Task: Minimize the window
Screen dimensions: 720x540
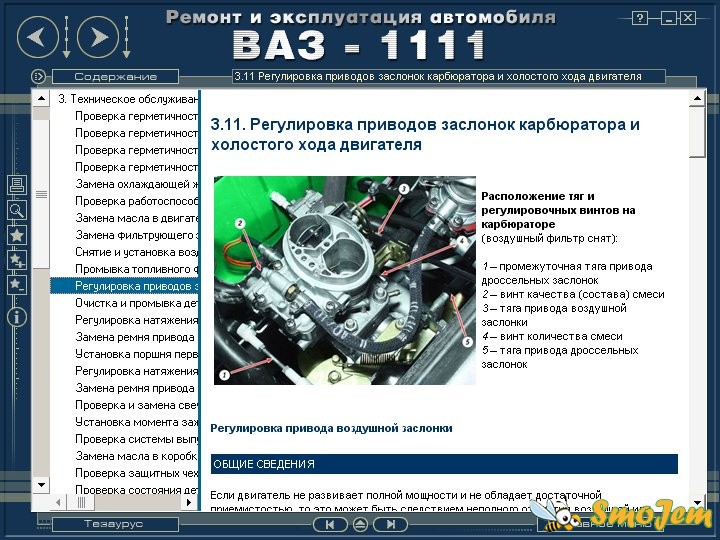Action: click(x=669, y=18)
